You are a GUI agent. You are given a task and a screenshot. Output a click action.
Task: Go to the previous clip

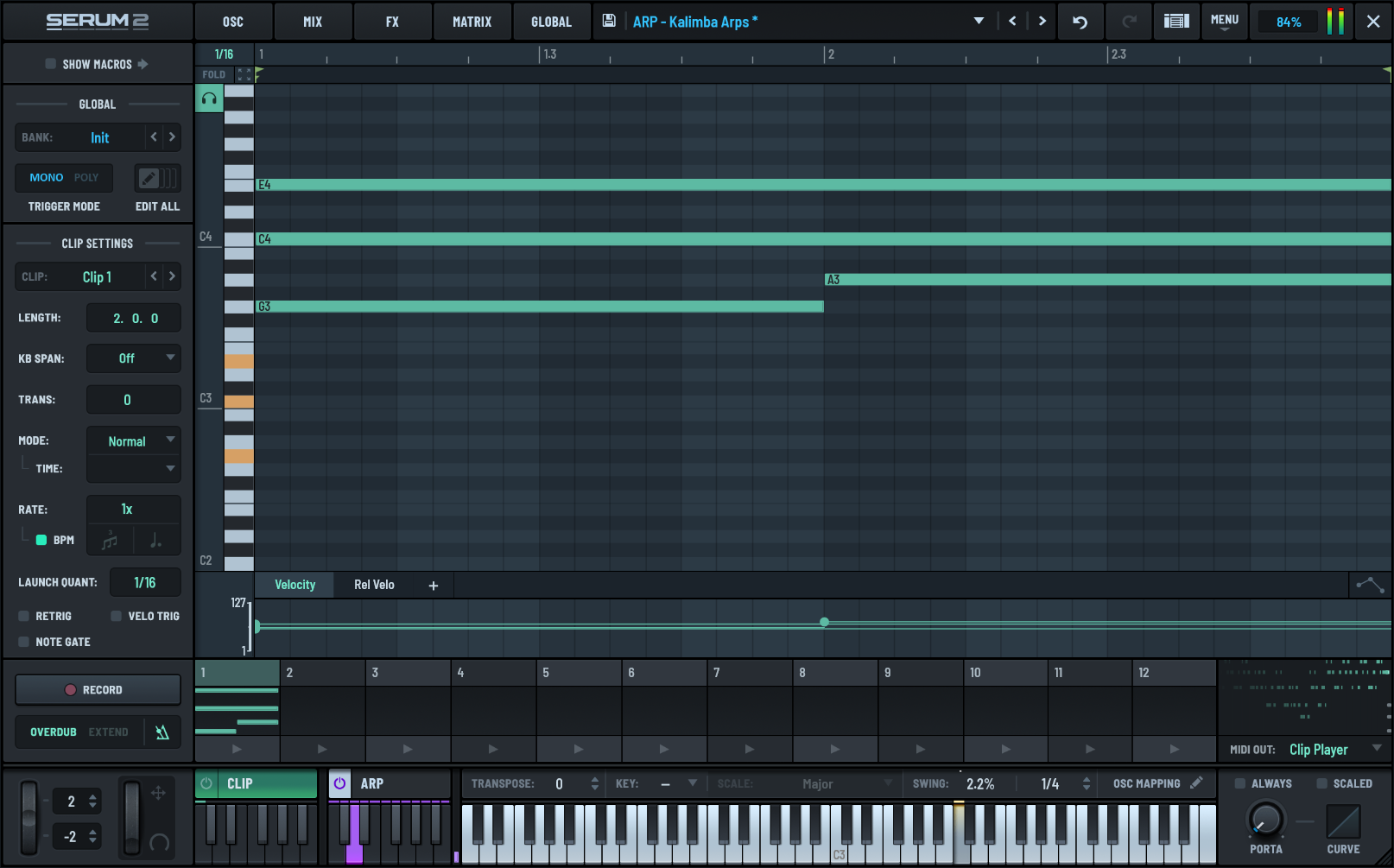coord(154,276)
